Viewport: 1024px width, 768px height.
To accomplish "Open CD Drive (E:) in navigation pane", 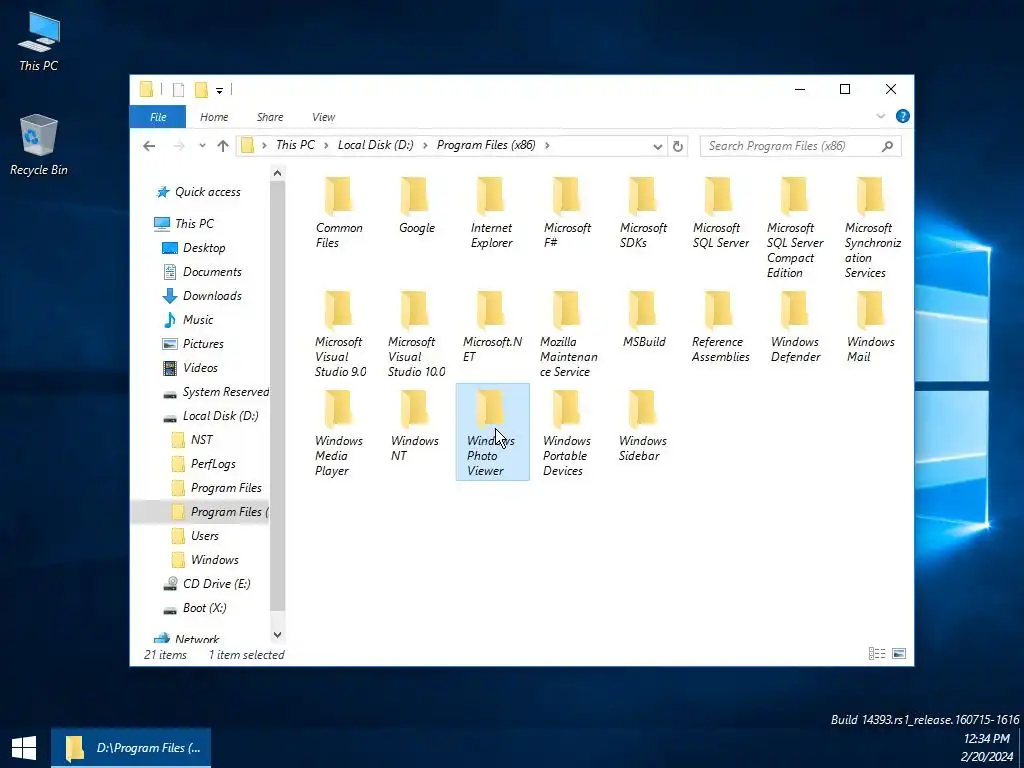I will (207, 584).
